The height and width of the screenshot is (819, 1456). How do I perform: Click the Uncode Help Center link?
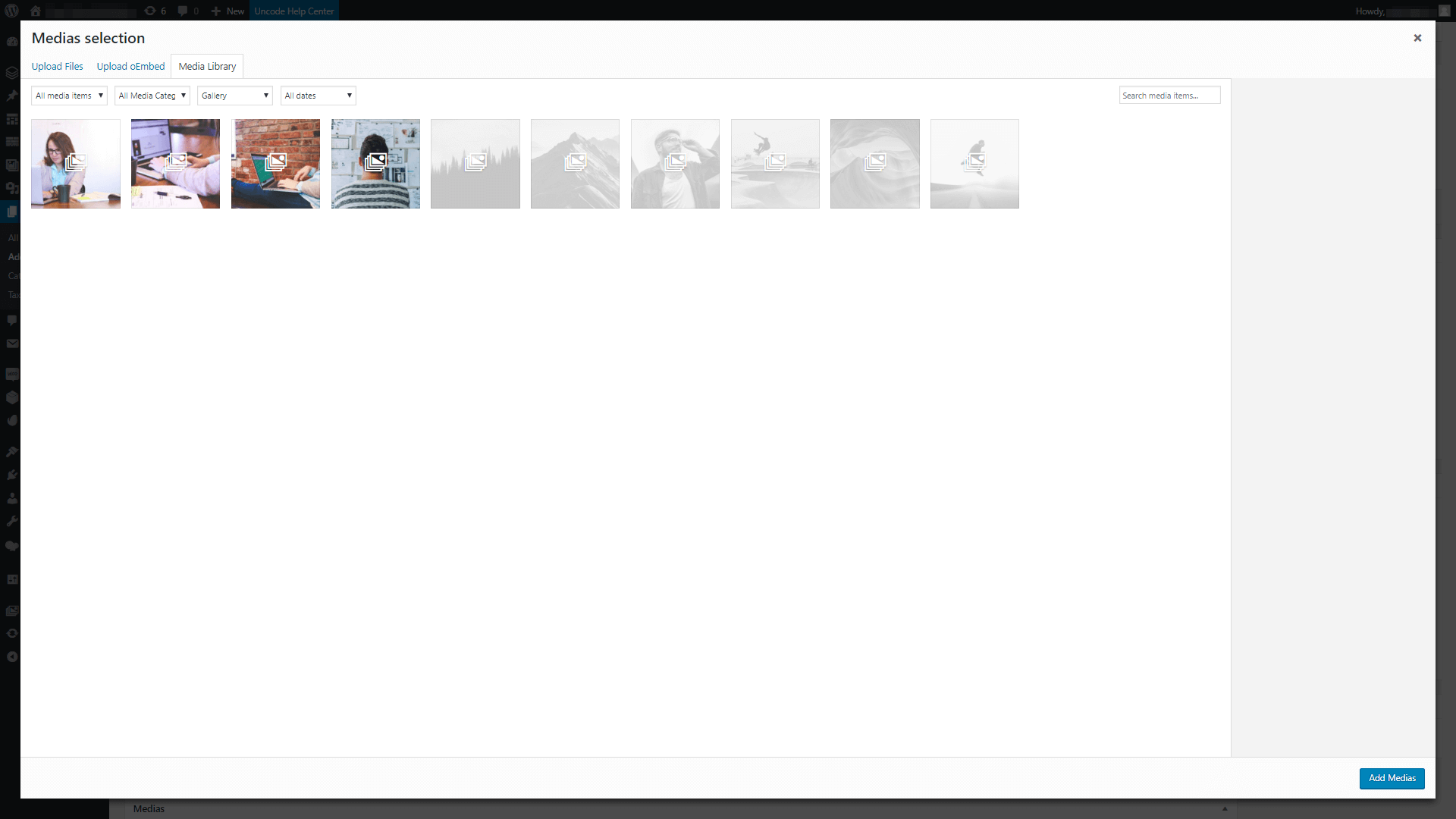coord(294,11)
